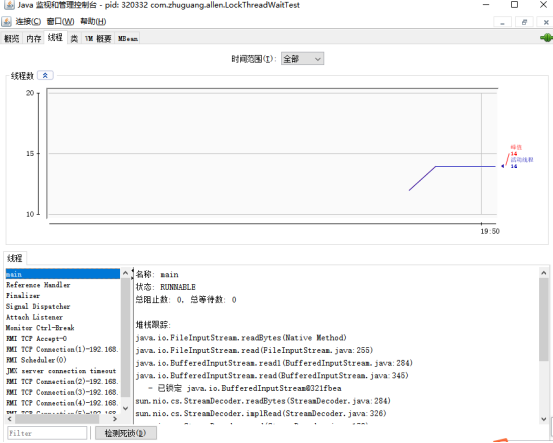This screenshot has width=553, height=443.
Task: Select the 线程 top tab
Action: [x=55, y=37]
